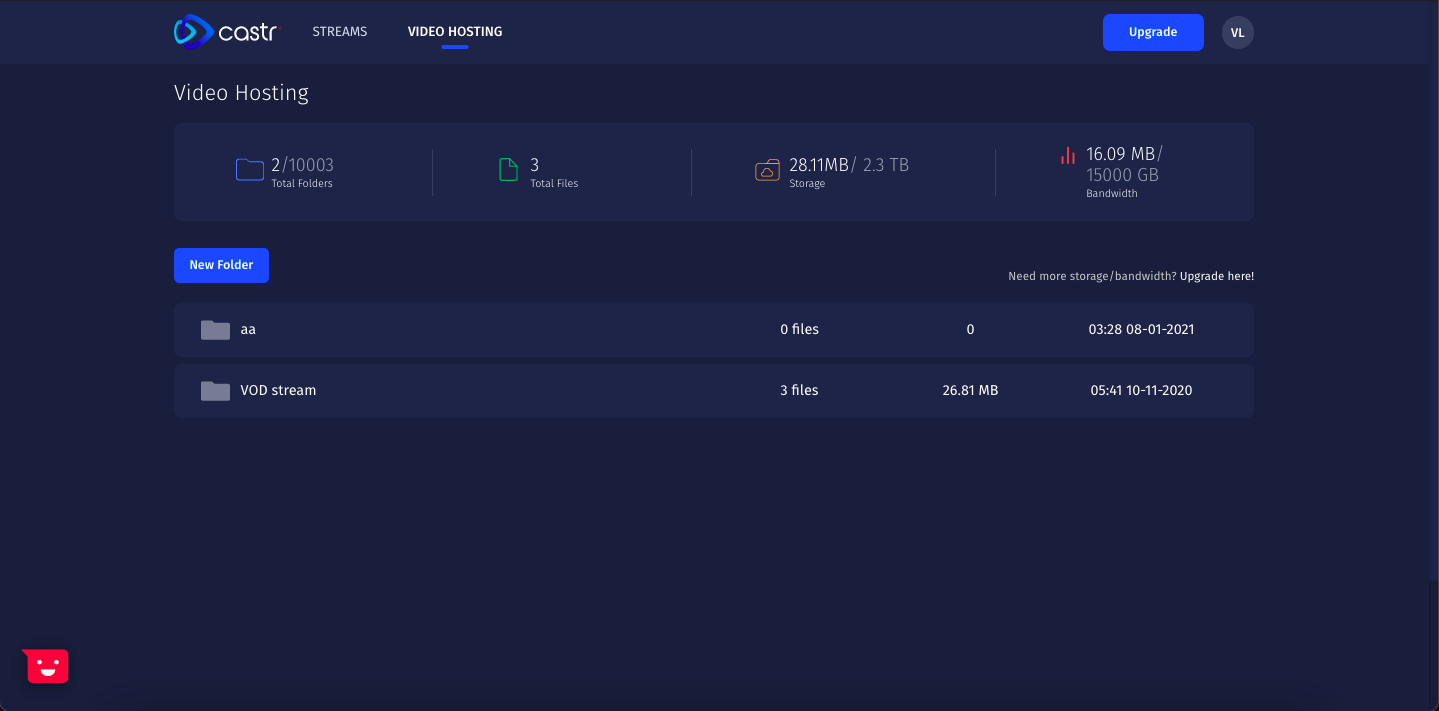
Task: Click the Total Folders folder icon
Action: click(250, 170)
